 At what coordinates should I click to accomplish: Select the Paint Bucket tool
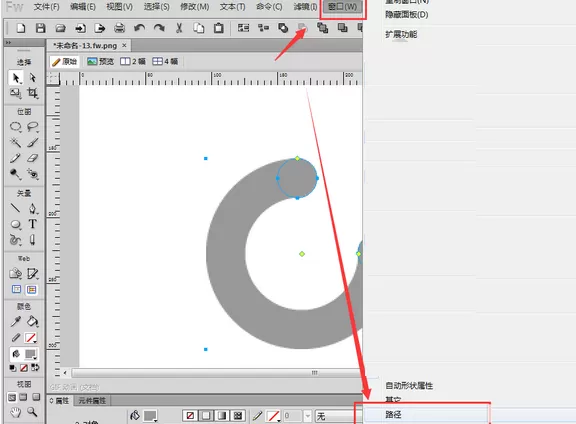(x=33, y=322)
